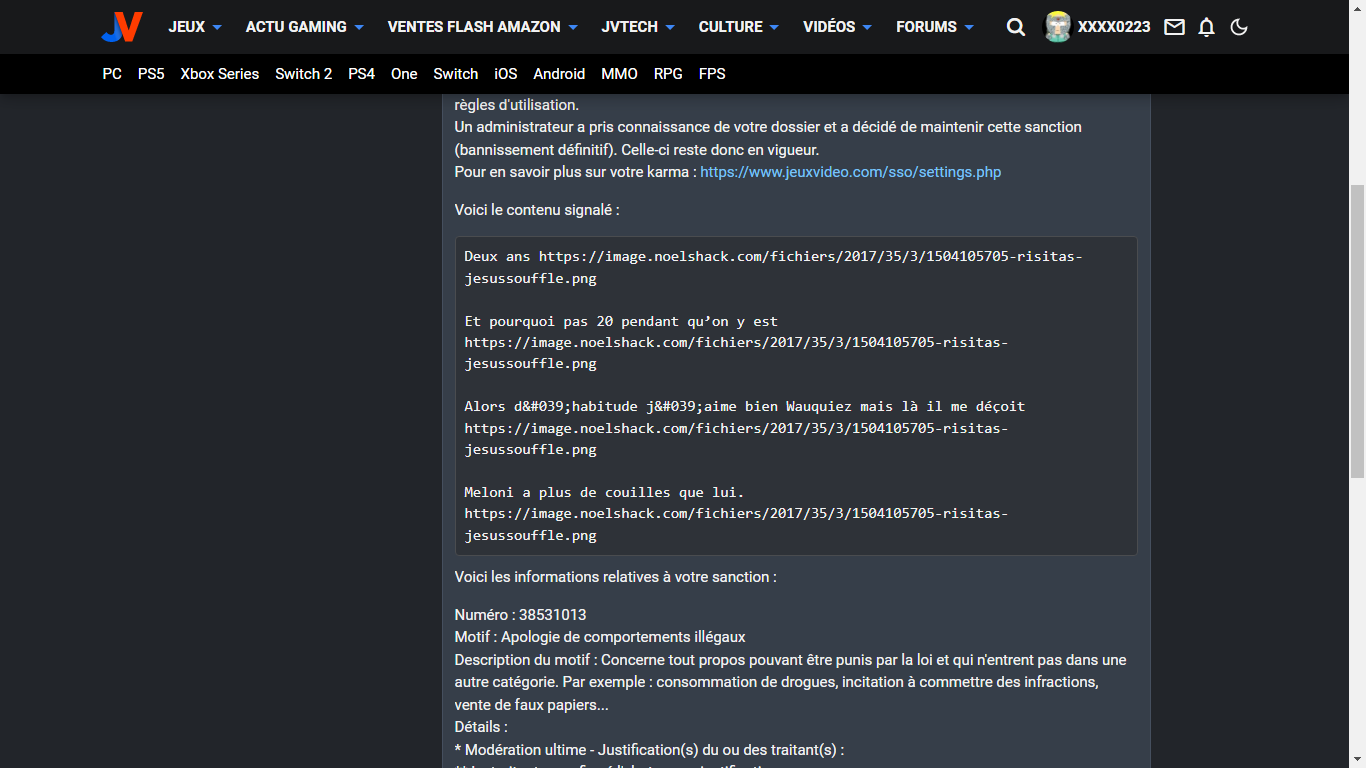The height and width of the screenshot is (768, 1366).
Task: Select the Xbox Series platform tab
Action: 219,74
